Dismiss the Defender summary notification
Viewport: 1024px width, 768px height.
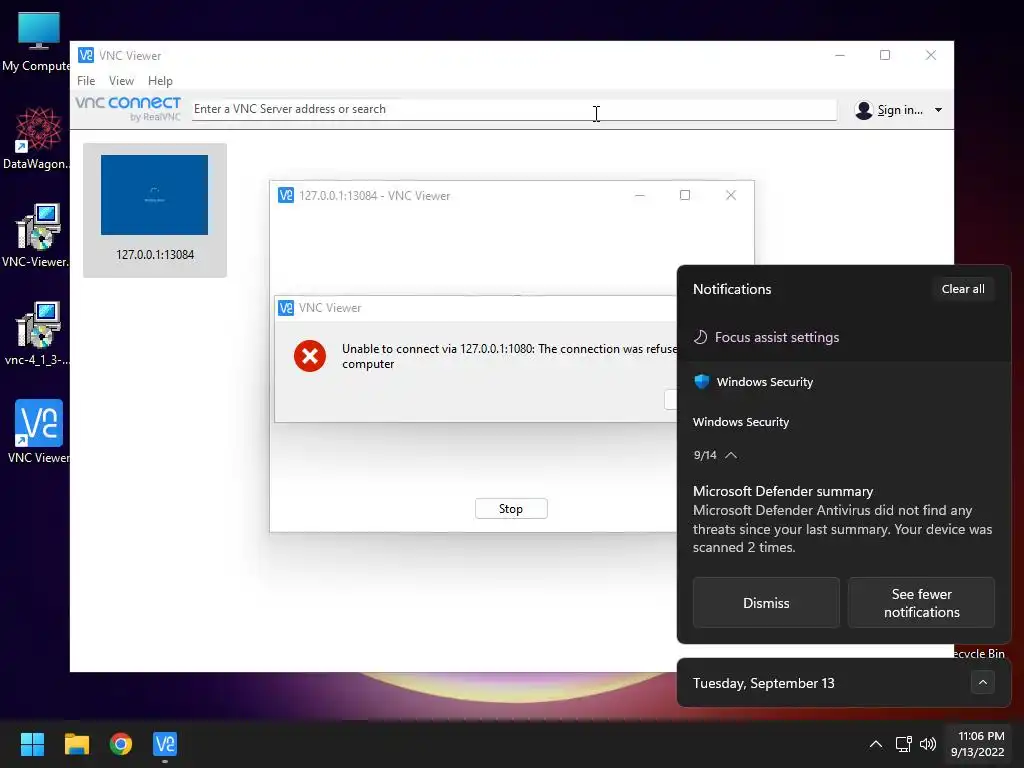click(x=766, y=603)
